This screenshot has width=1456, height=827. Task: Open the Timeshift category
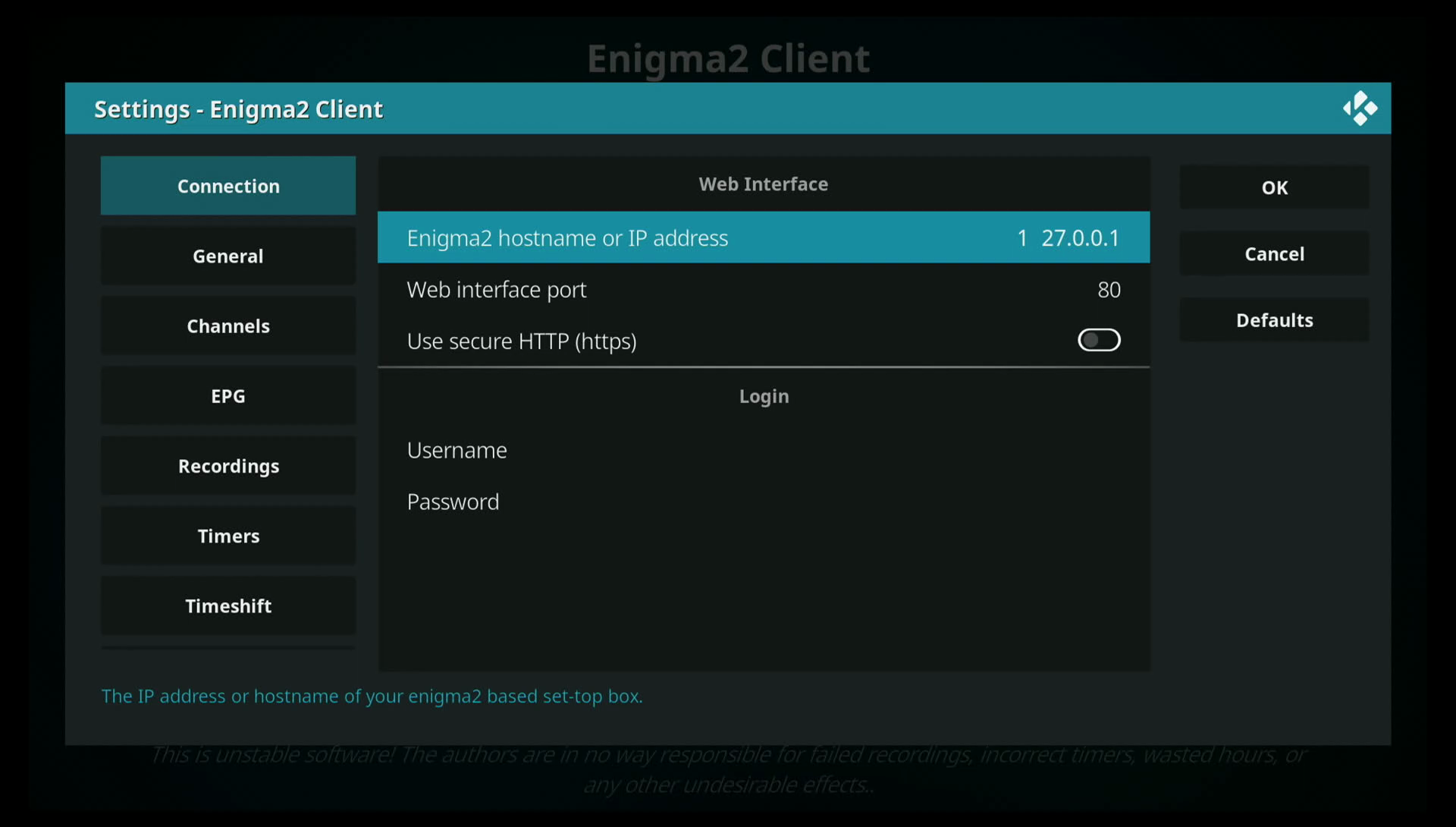228,606
